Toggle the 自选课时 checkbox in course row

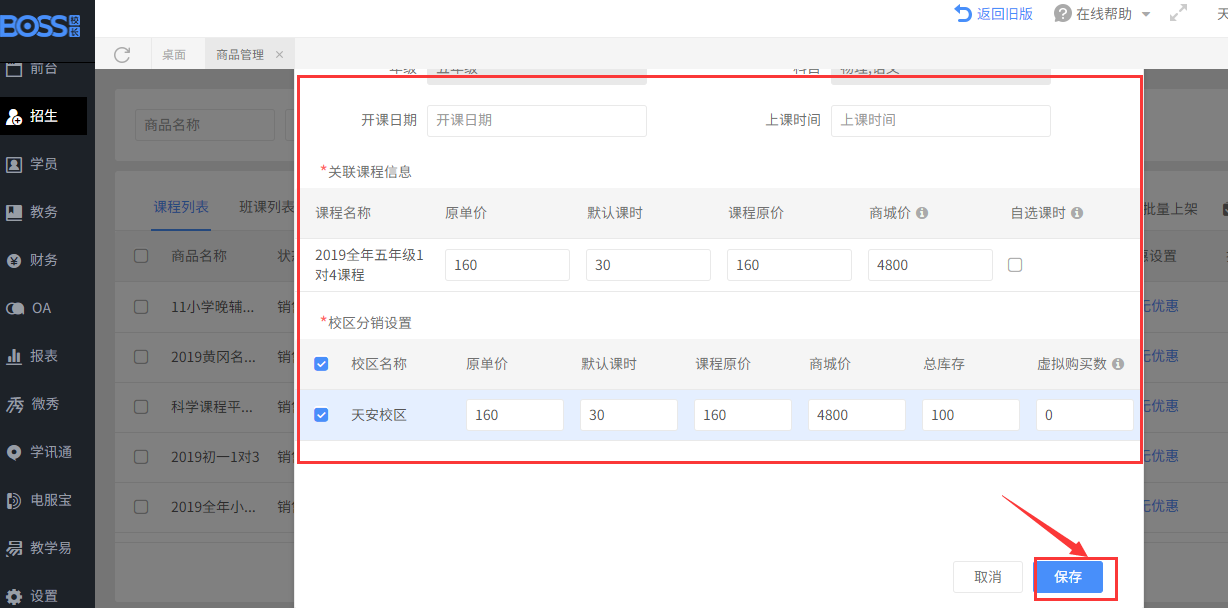[x=1015, y=265]
